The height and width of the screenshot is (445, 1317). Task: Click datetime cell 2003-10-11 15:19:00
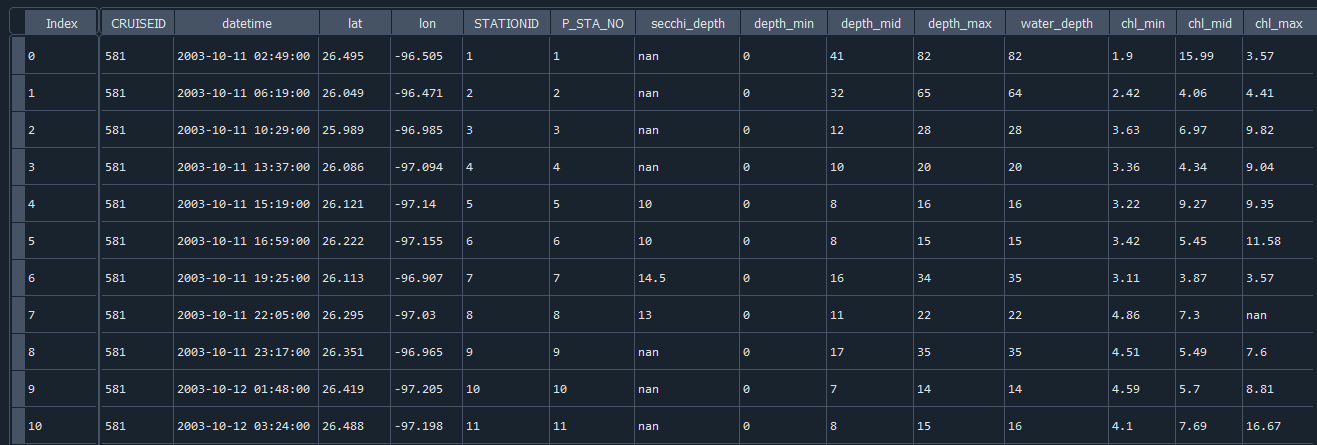point(246,203)
